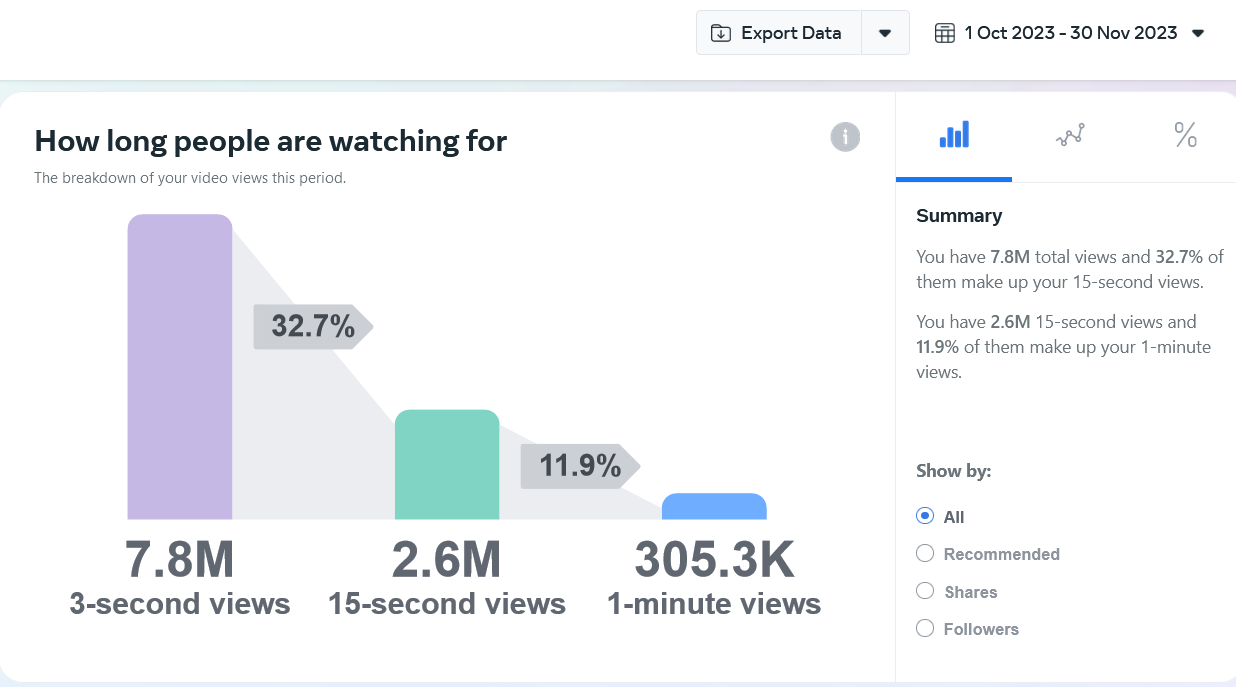Click the info icon beside the chart title
This screenshot has height=687, width=1236.
click(845, 137)
